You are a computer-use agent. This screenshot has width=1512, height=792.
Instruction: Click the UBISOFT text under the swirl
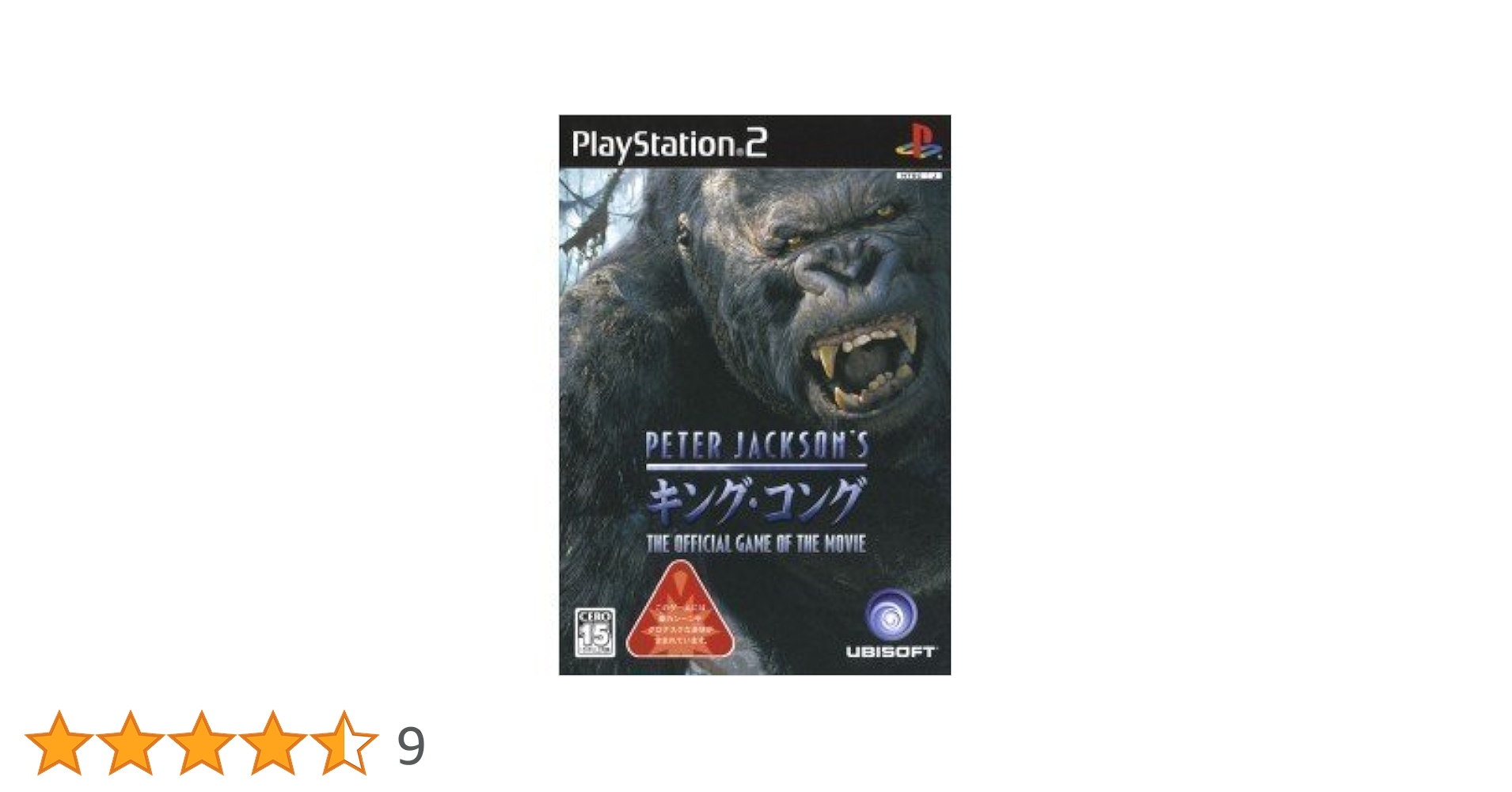pyautogui.click(x=891, y=652)
